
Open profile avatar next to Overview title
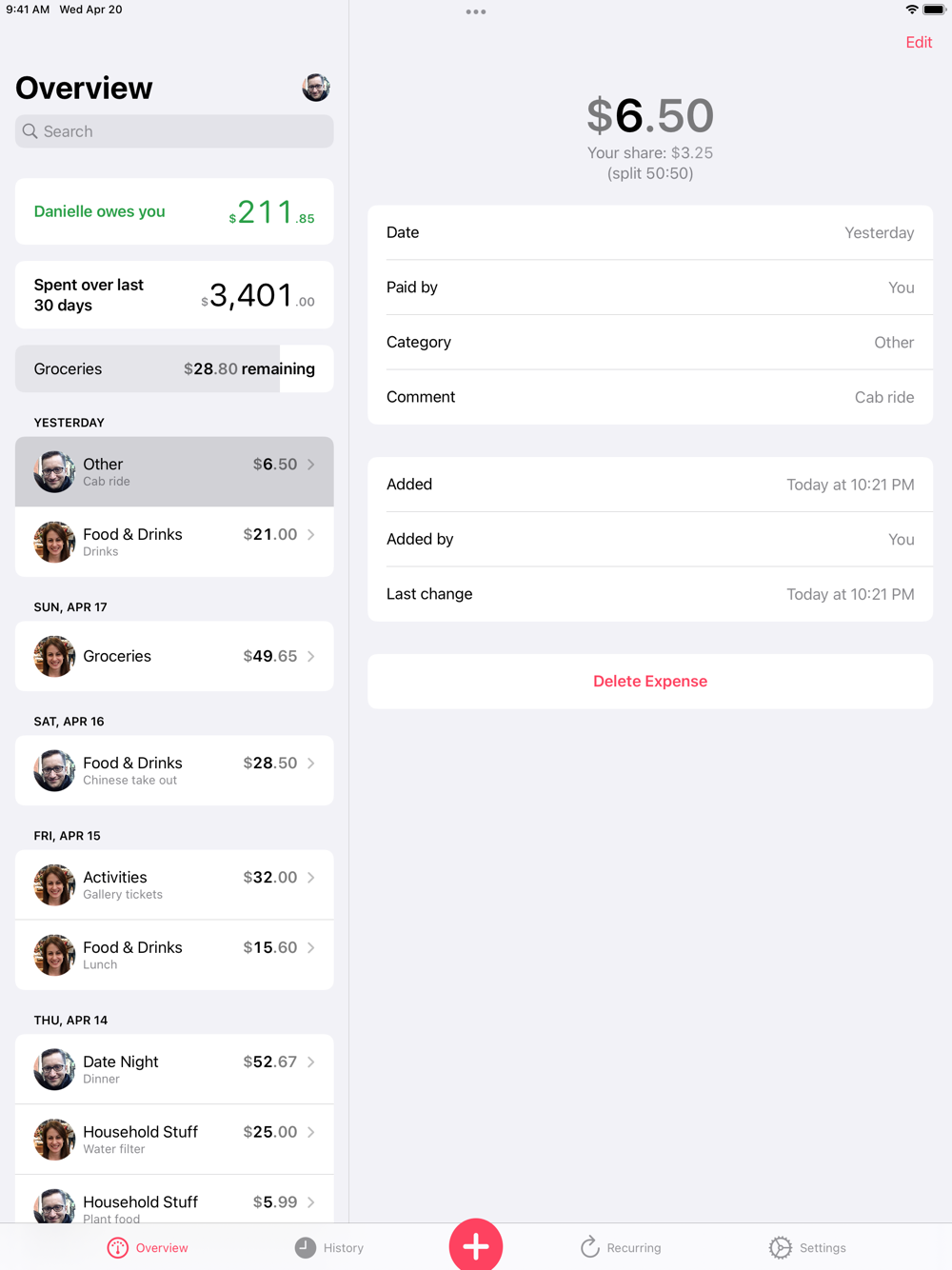point(316,88)
